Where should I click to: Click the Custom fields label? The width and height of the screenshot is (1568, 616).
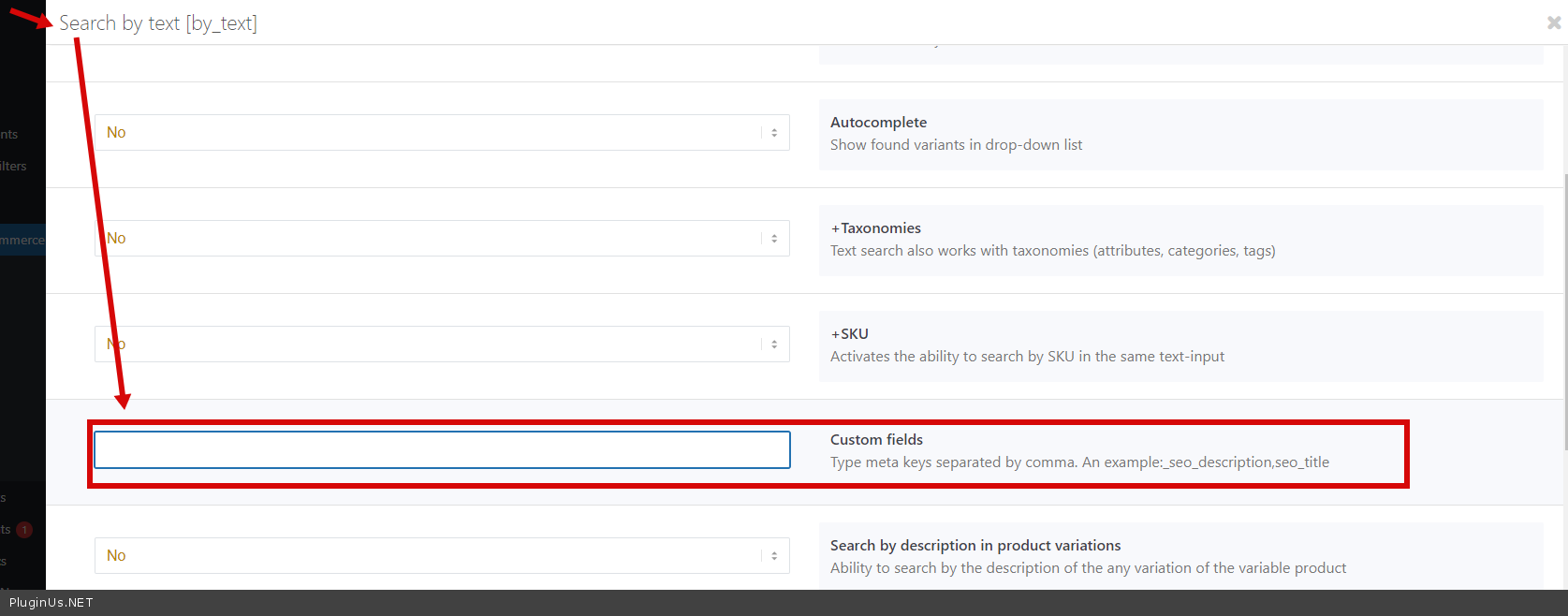coord(876,440)
